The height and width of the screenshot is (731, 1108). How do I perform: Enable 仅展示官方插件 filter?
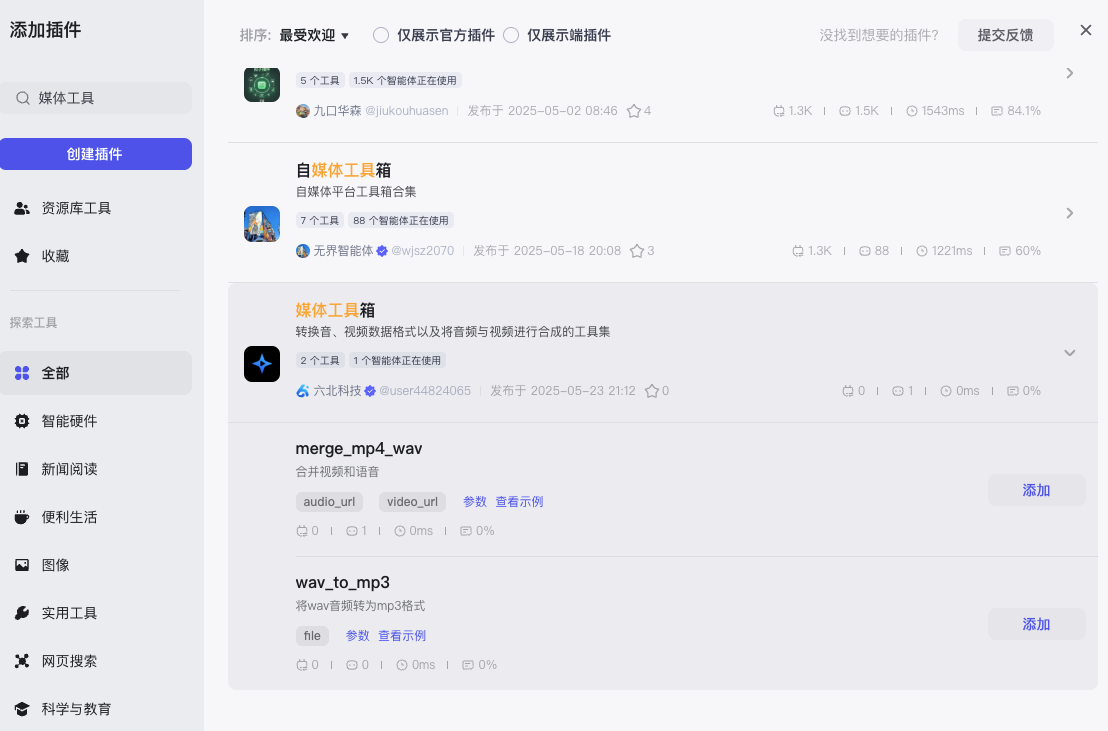tap(381, 34)
